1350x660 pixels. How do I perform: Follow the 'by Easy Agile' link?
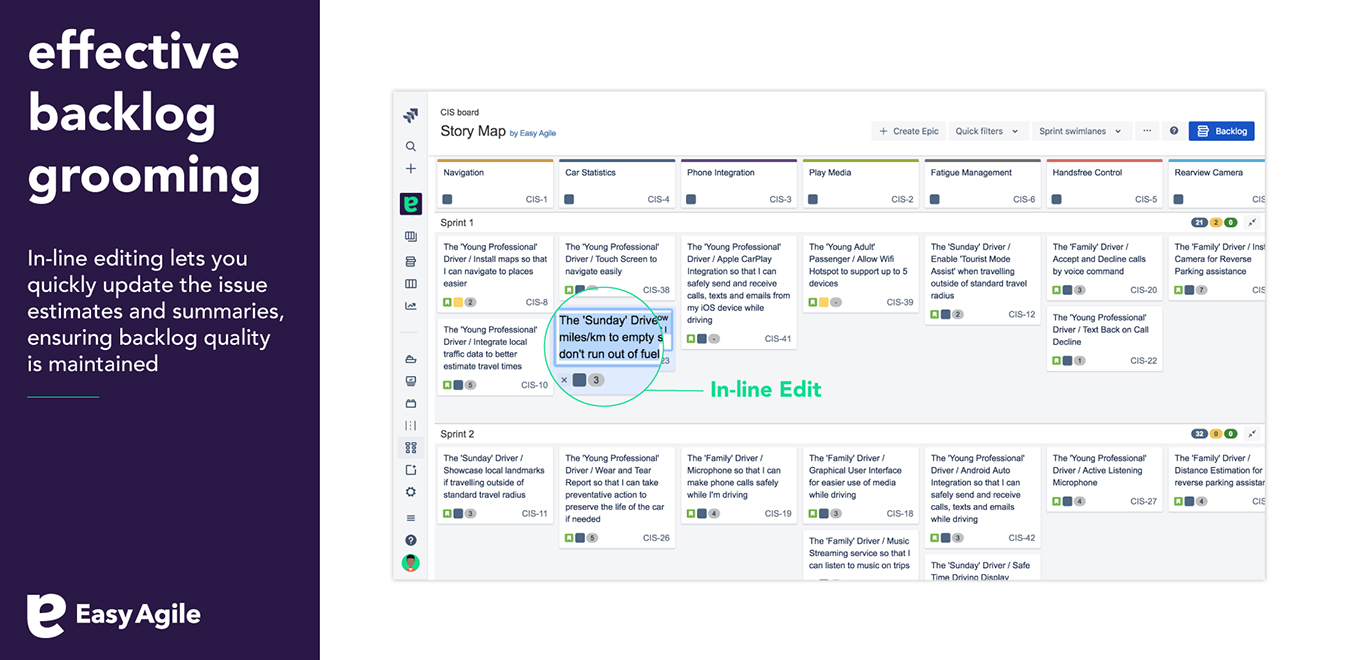coord(535,133)
